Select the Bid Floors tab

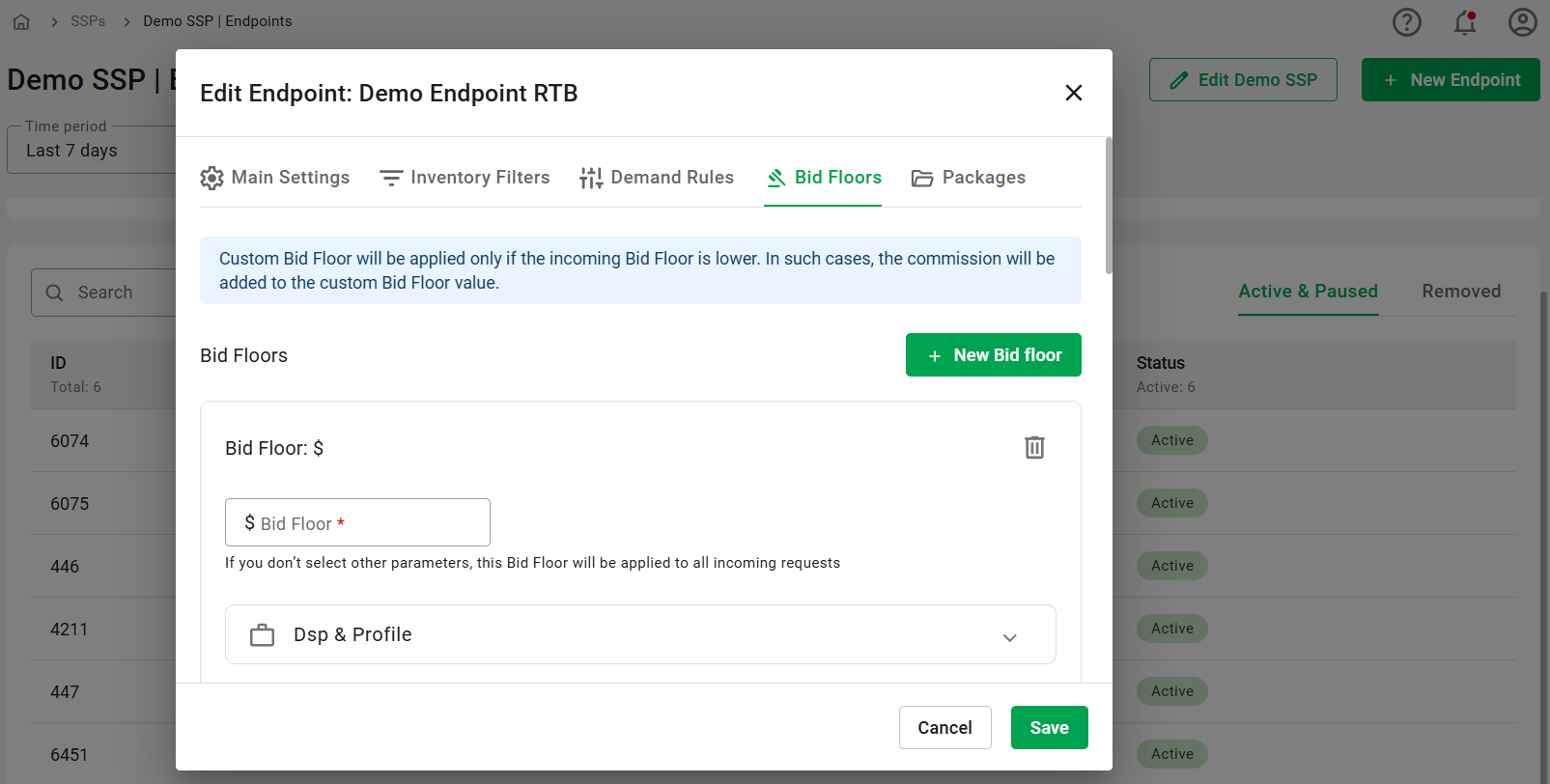coord(823,178)
